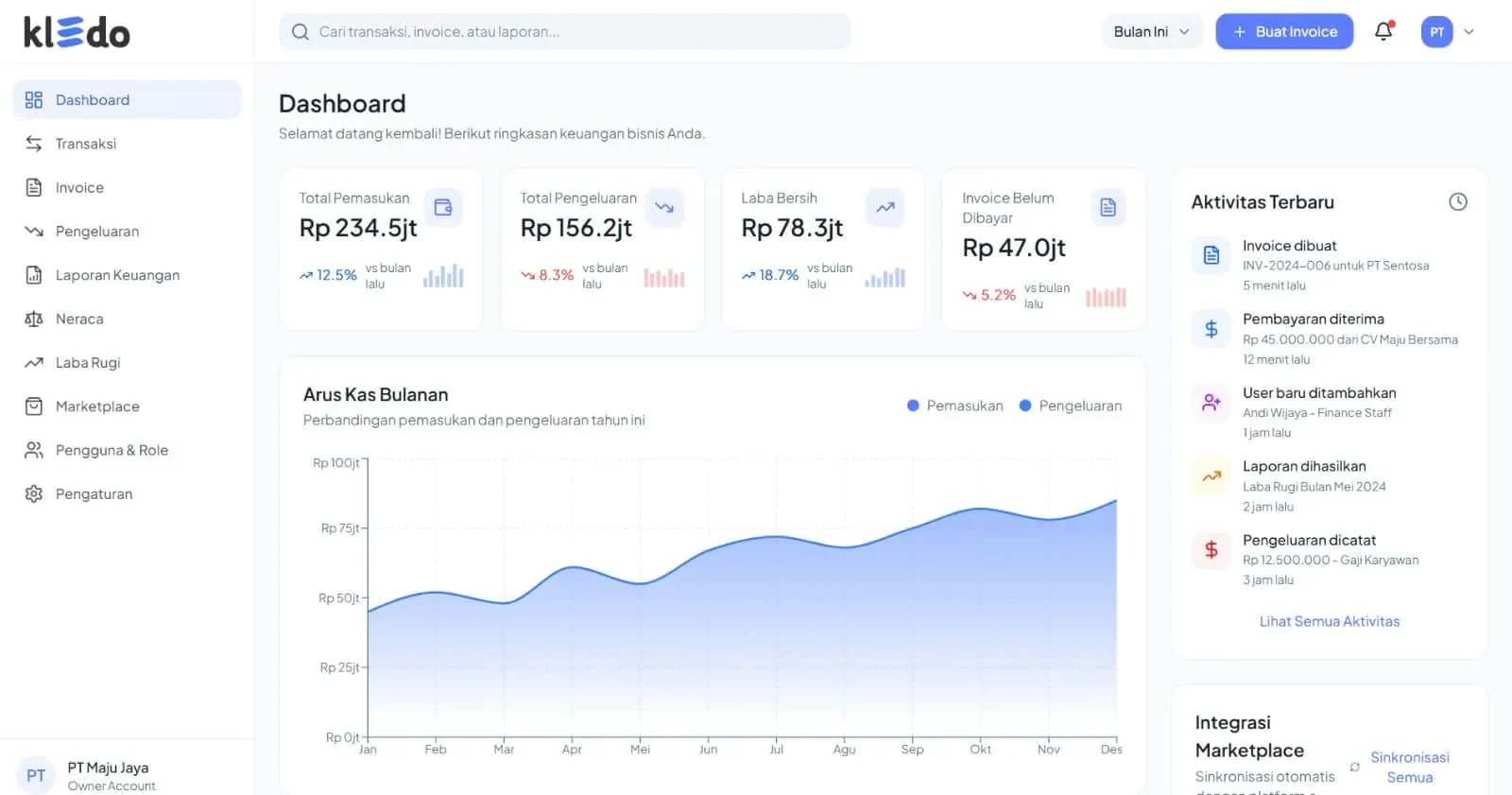Click INV-2024-006 untuk PT Sentosa text
Screen dimensions: 1512x795
tap(1335, 266)
